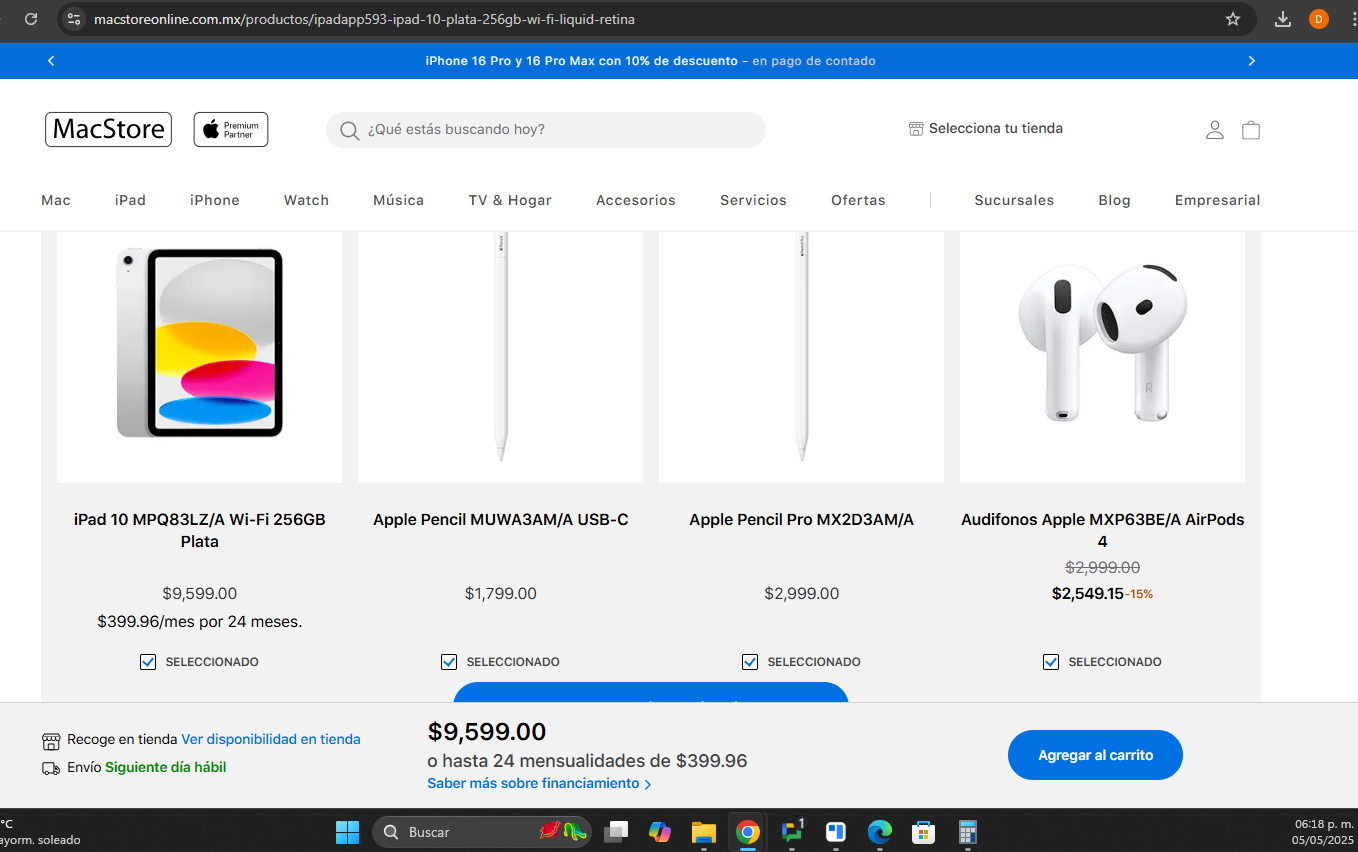
Task: Open Audifonos Apple MXP63BE/A AirPods 4 title
Action: click(1102, 530)
